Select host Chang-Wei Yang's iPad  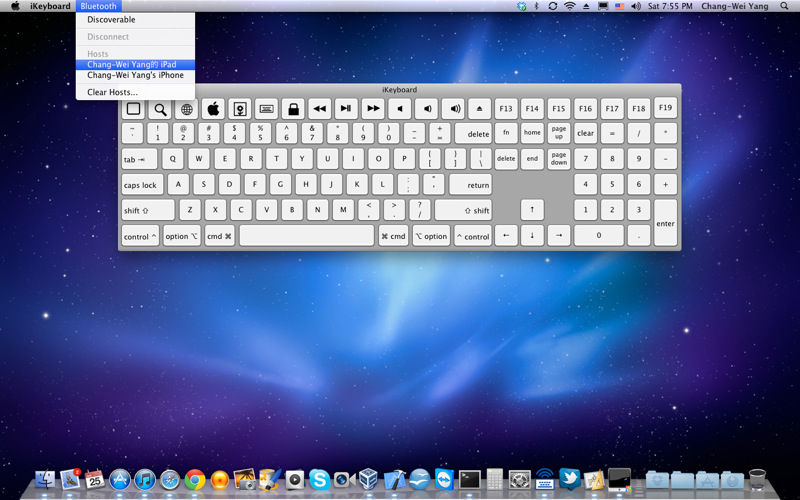(135, 64)
